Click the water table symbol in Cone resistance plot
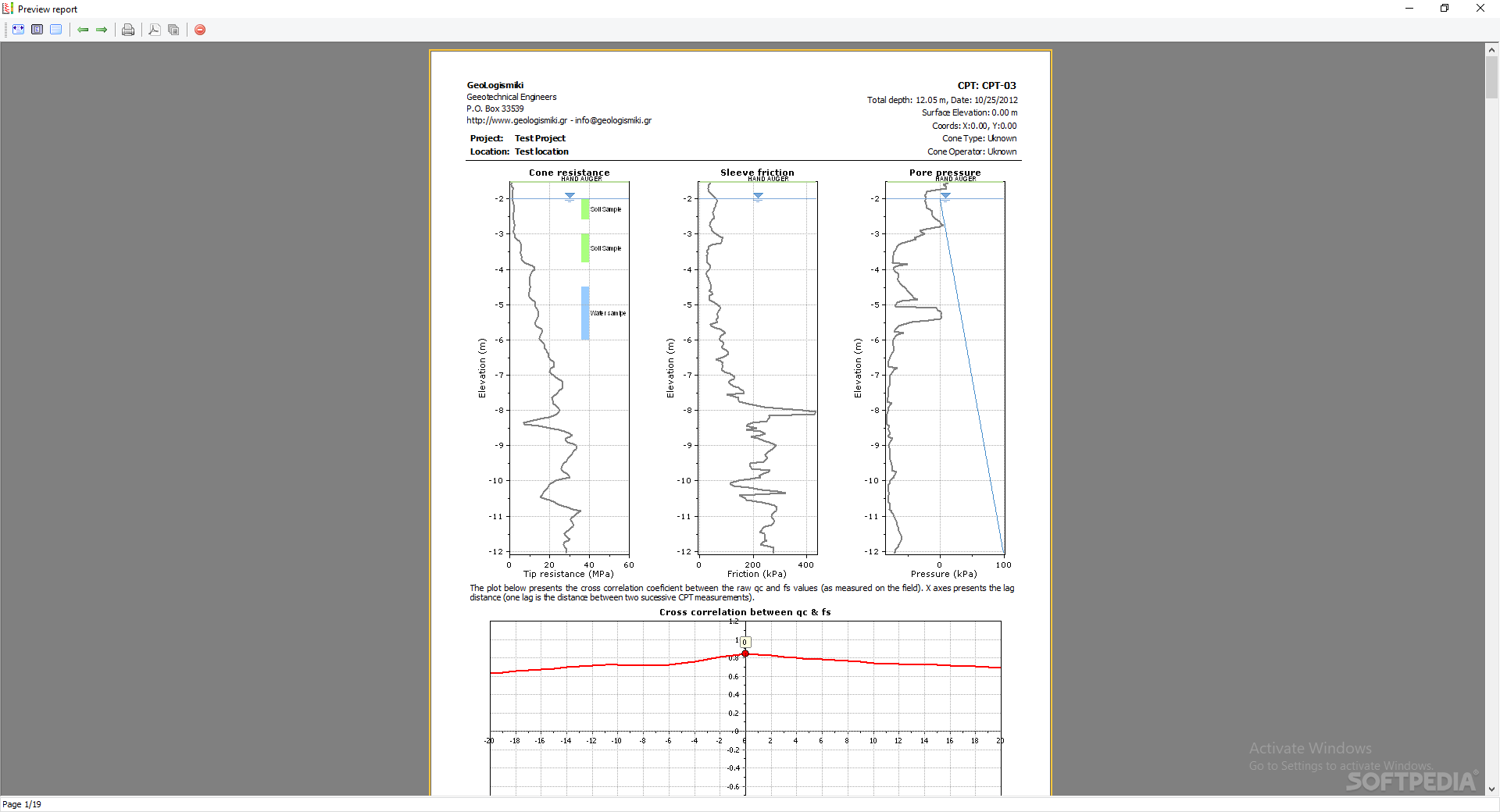The width and height of the screenshot is (1500, 812). [570, 197]
